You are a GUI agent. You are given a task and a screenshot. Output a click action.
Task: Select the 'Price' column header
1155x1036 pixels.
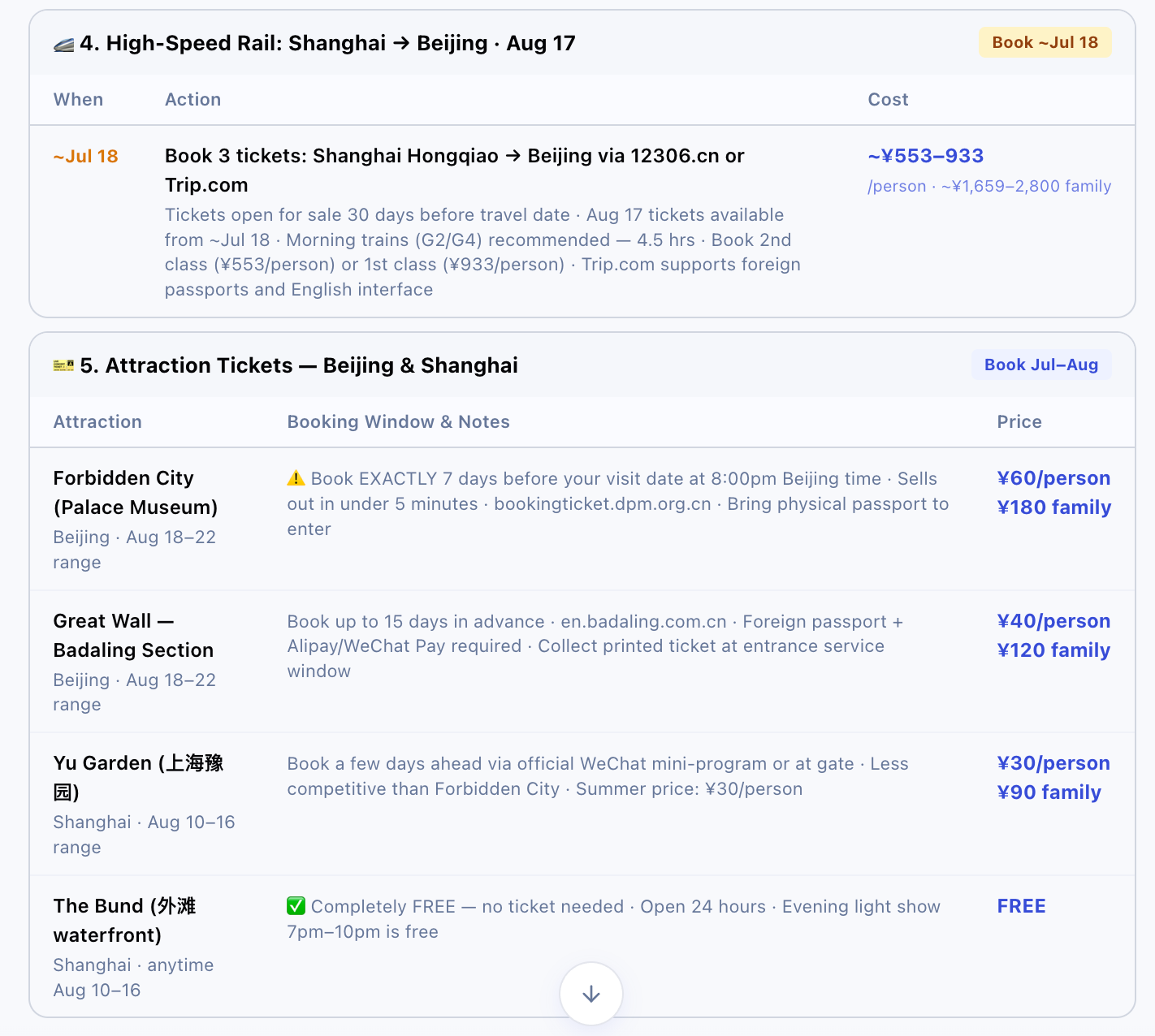point(1019,421)
